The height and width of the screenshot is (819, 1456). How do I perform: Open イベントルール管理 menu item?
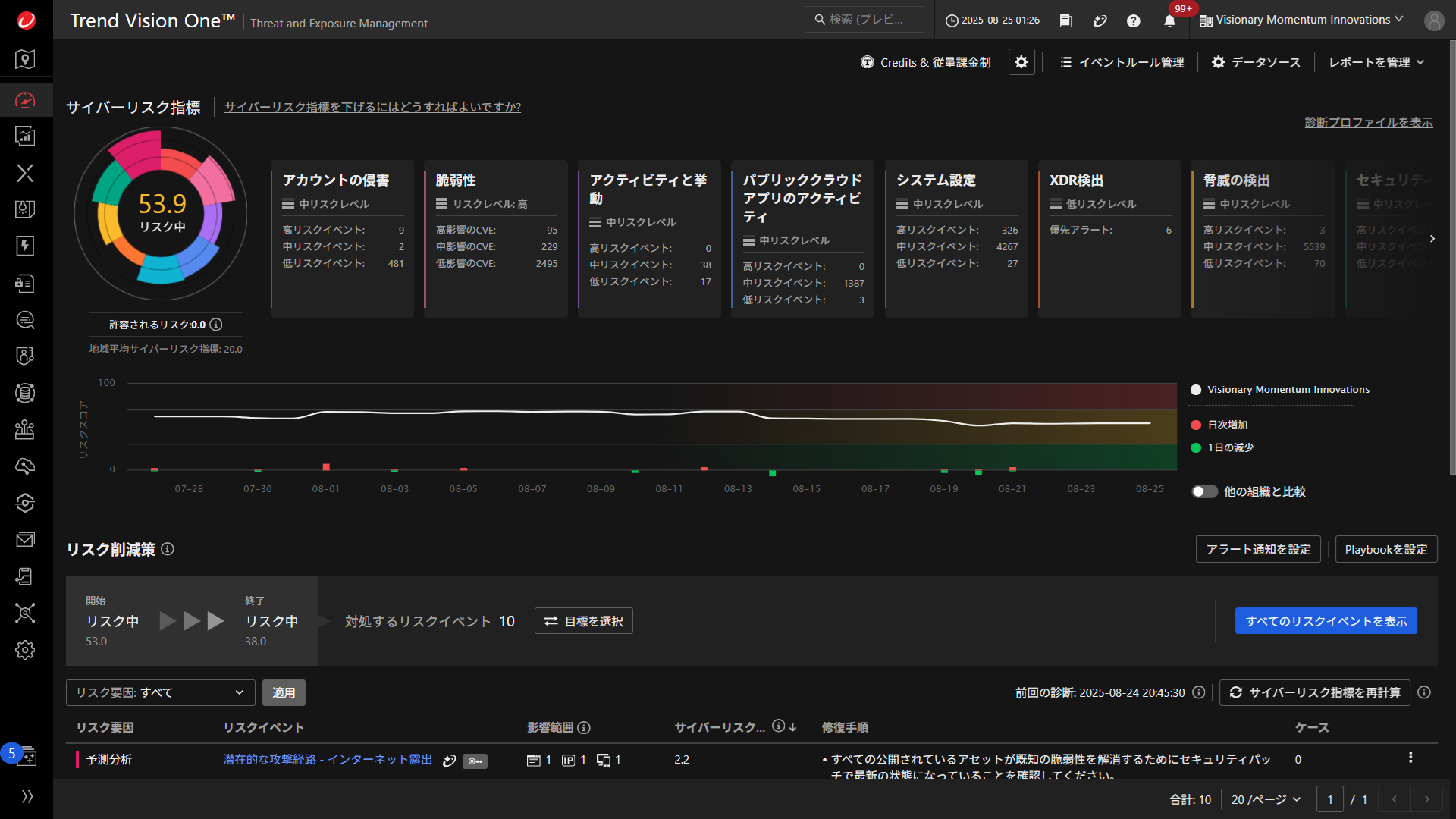click(x=1122, y=62)
